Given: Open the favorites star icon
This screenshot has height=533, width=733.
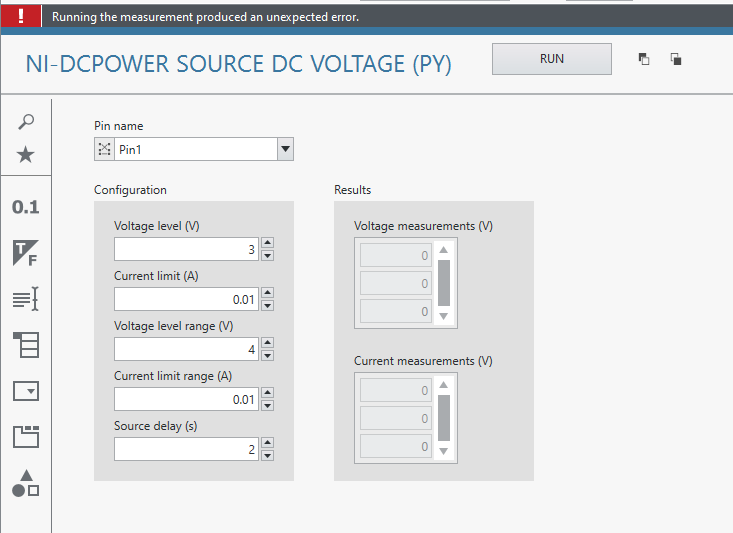Looking at the screenshot, I should click(26, 154).
